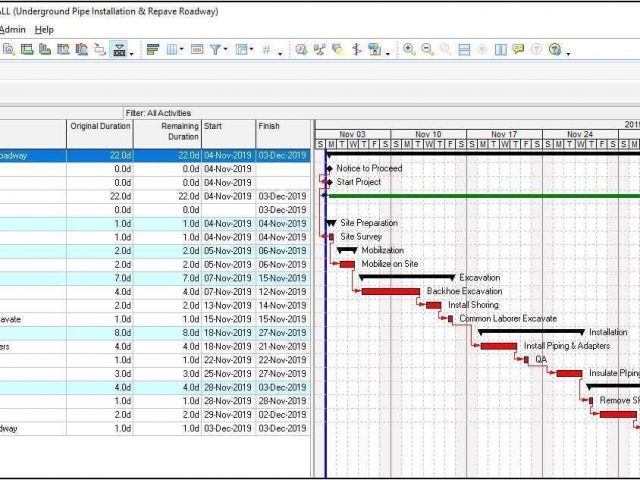
Task: Open the dropdown arrow beside the Columns icon
Action: tap(183, 50)
